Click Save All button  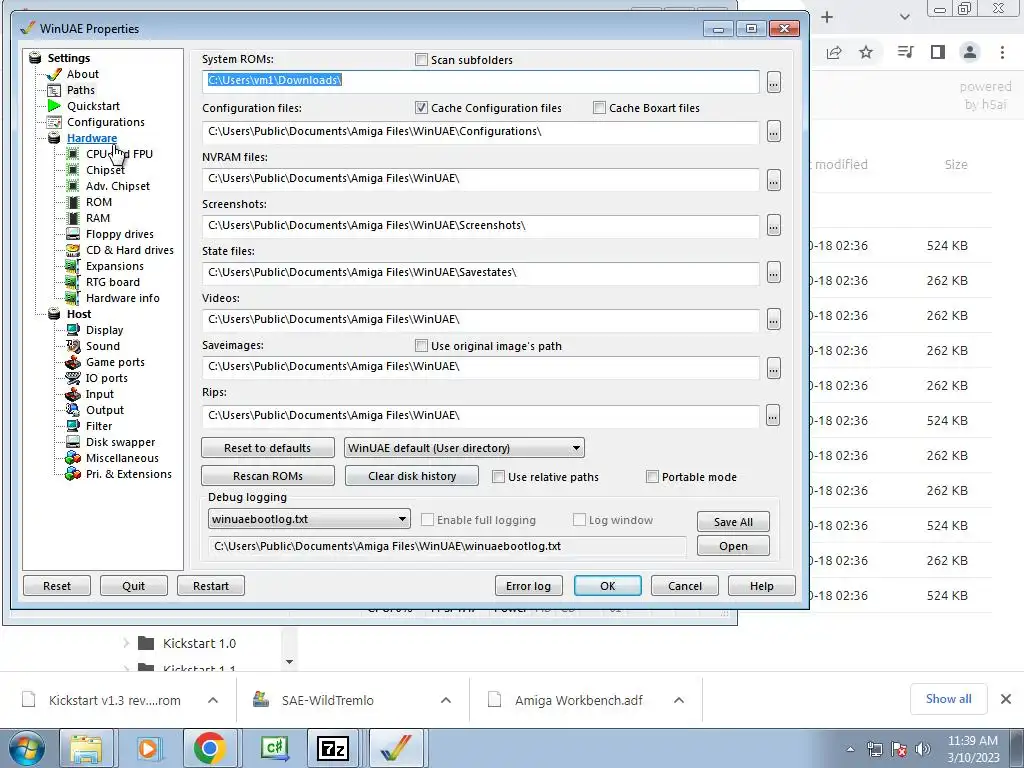(x=733, y=522)
